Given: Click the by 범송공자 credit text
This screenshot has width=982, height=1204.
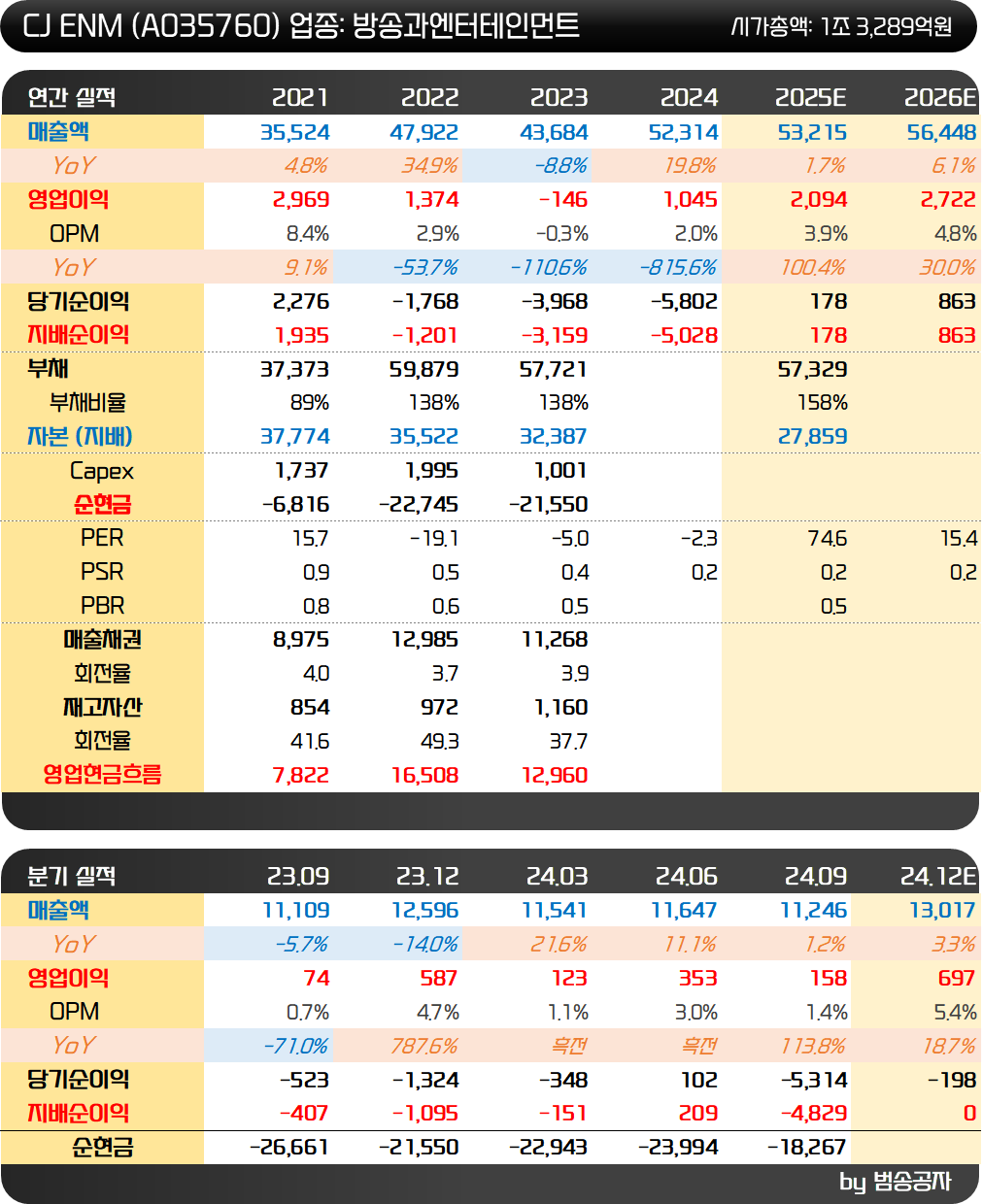Looking at the screenshot, I should tap(896, 1182).
